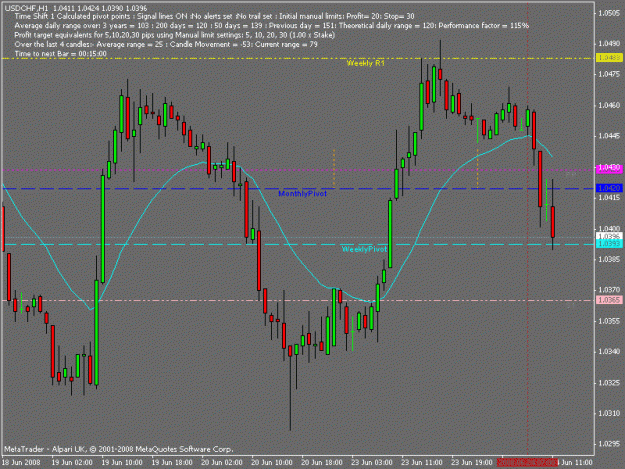The width and height of the screenshot is (625, 469).
Task: Click the 1.0490 price axis value
Action: (609, 43)
